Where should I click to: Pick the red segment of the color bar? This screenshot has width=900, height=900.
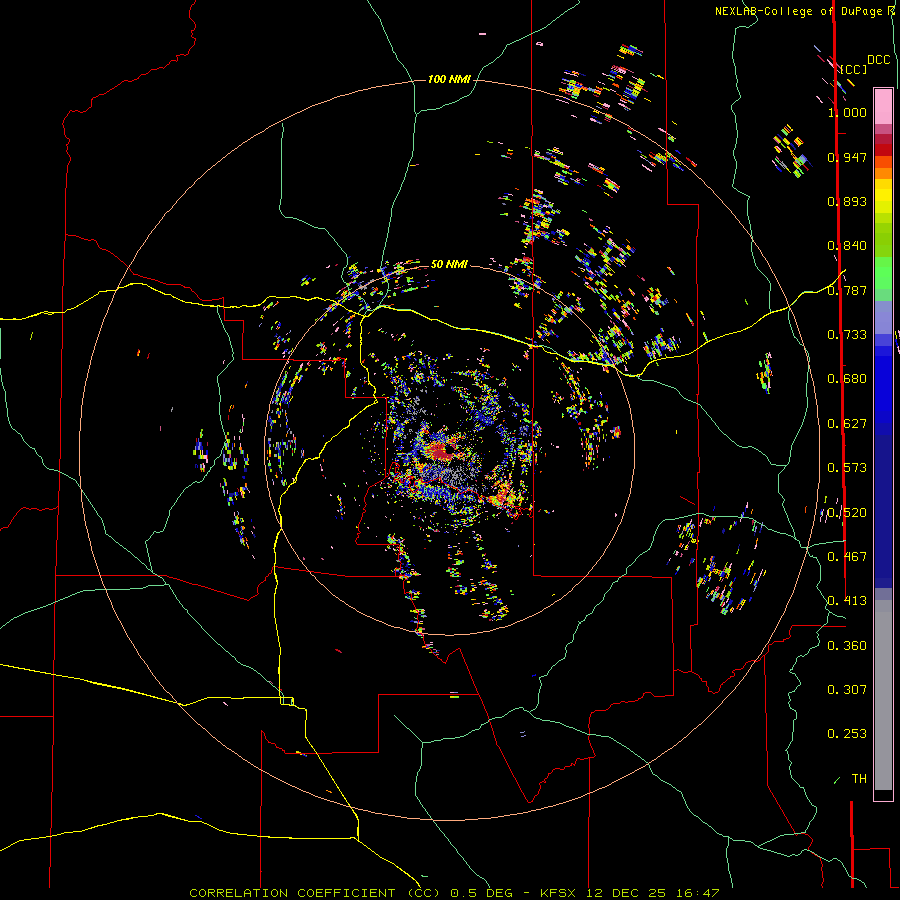(883, 150)
